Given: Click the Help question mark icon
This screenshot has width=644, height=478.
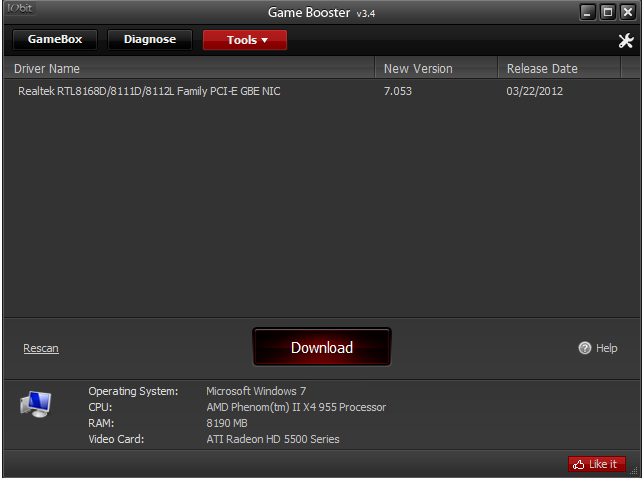Looking at the screenshot, I should click(584, 348).
